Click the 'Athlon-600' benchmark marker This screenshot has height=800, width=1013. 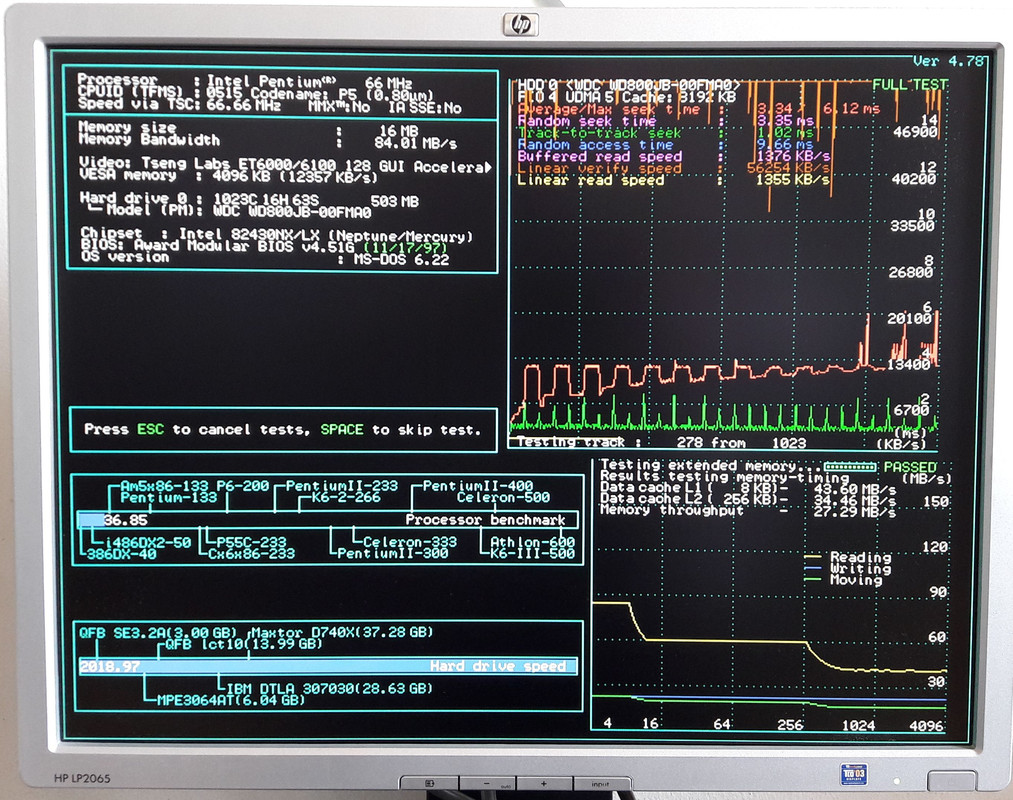pos(532,542)
